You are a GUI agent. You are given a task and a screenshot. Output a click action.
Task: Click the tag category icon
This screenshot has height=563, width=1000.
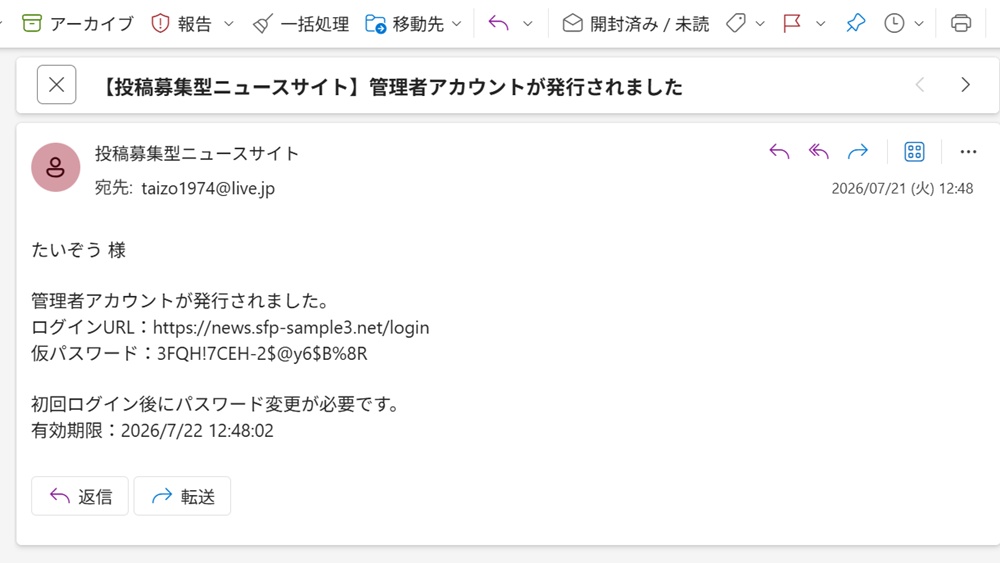pos(736,24)
